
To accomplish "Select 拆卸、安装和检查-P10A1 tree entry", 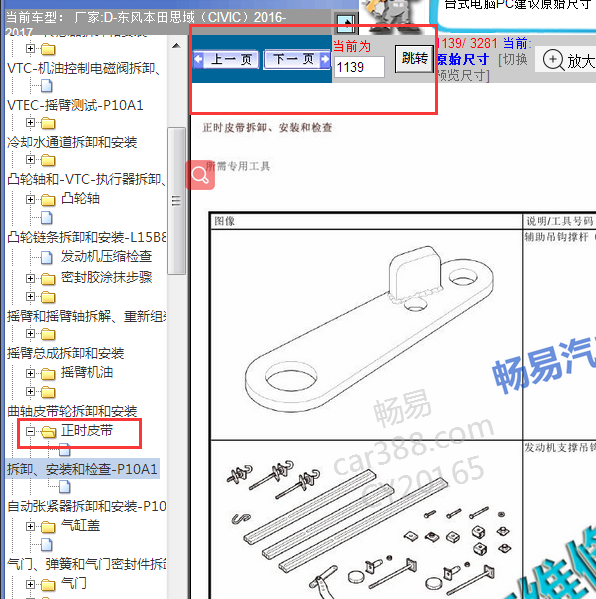I will (82, 469).
